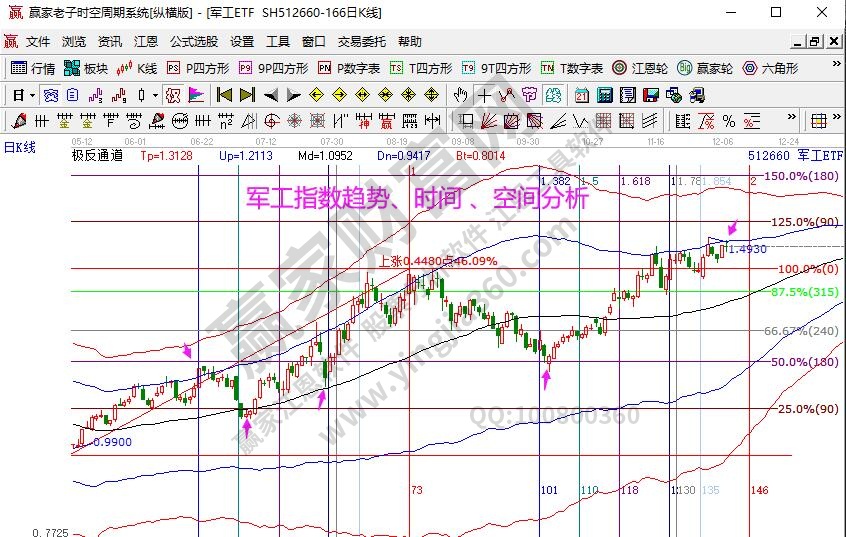
Task: Click the floppy disk save icon
Action: pos(650,95)
